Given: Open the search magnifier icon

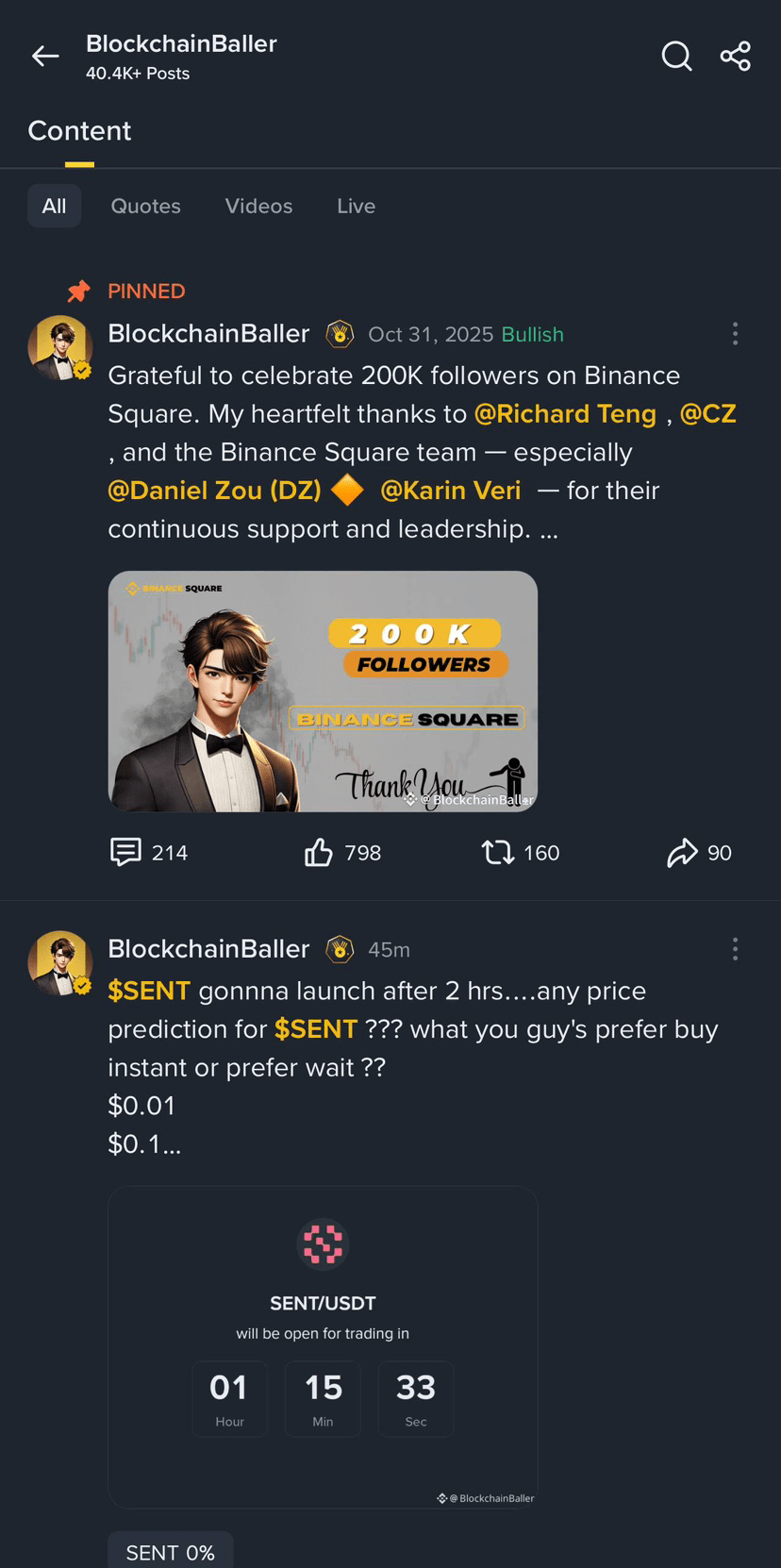Looking at the screenshot, I should (676, 57).
